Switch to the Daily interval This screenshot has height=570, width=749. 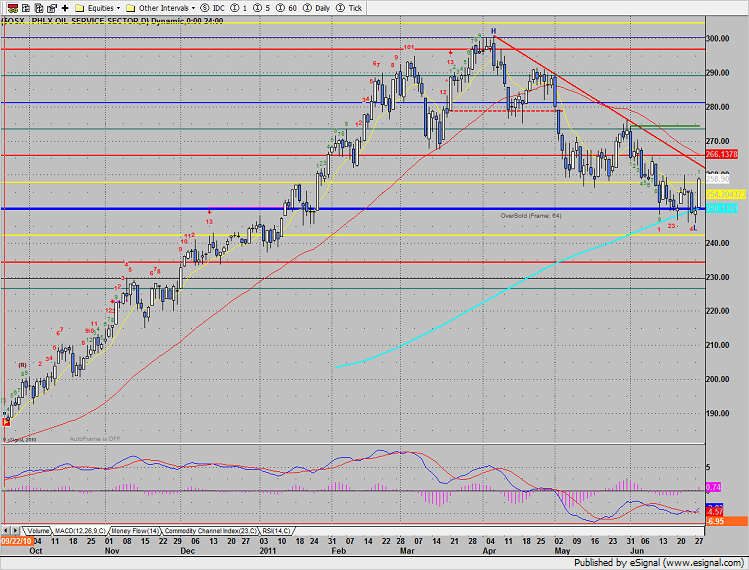tap(317, 8)
